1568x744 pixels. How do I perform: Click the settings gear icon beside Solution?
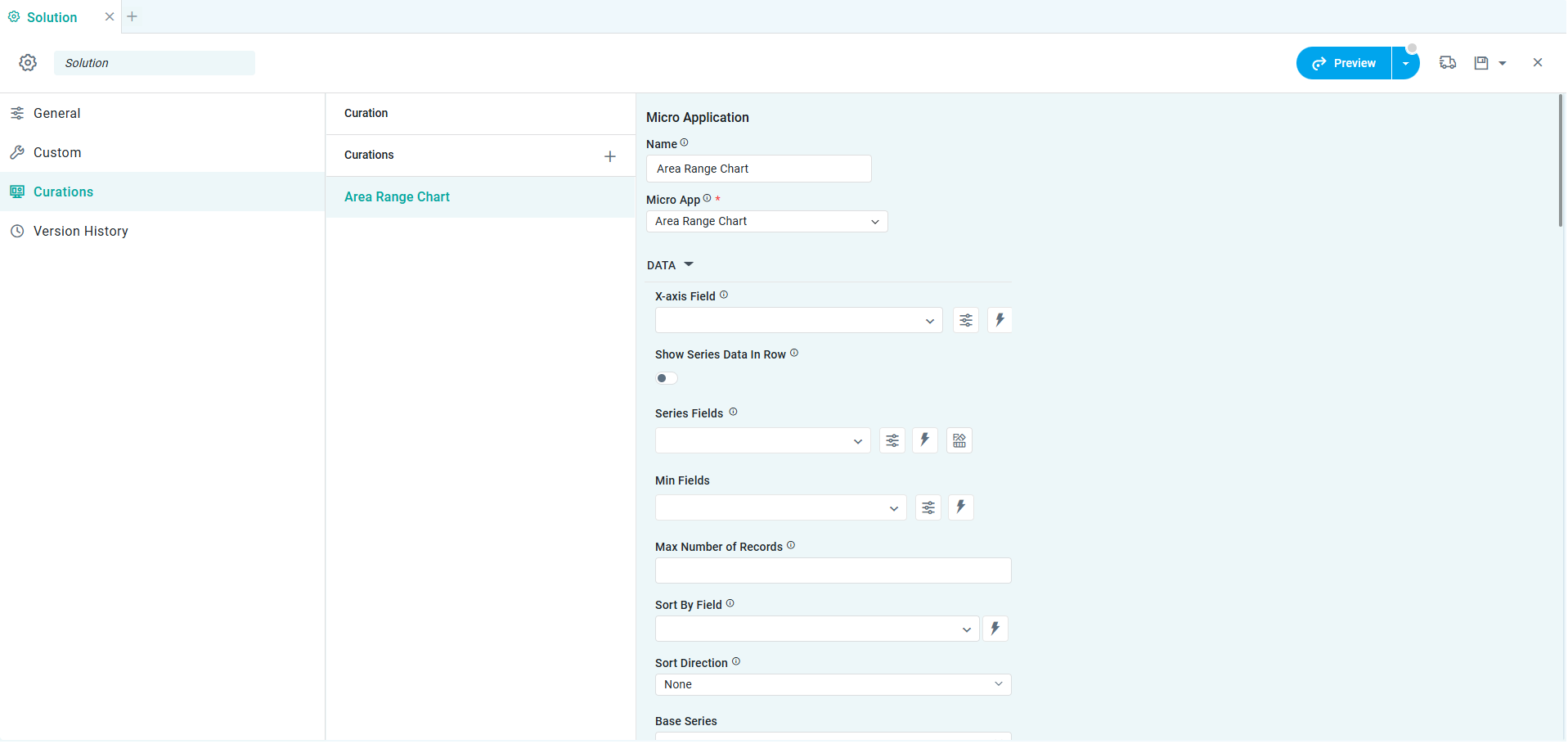[x=28, y=63]
